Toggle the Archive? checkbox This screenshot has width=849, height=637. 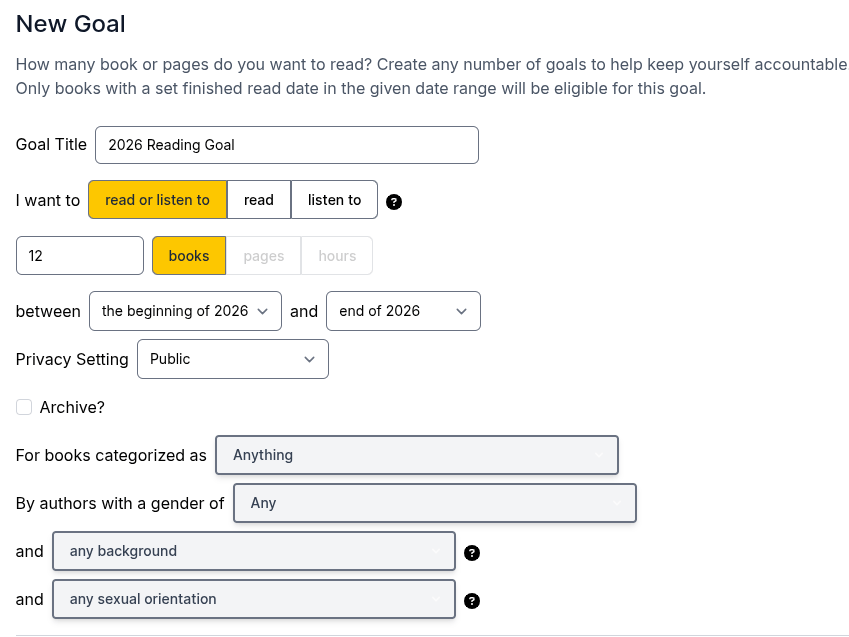tap(24, 407)
